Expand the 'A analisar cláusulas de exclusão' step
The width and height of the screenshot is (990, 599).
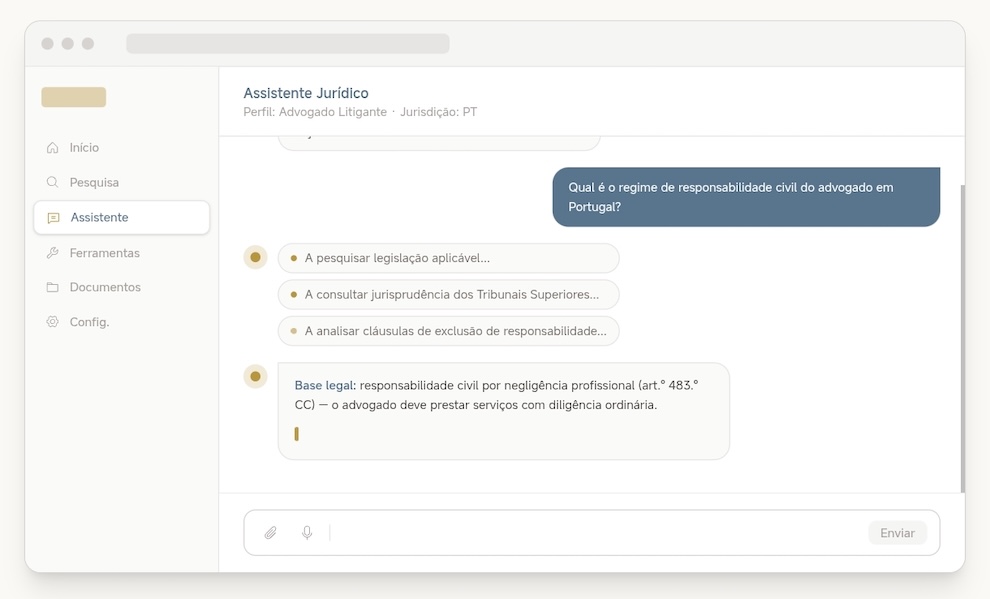[x=448, y=331]
